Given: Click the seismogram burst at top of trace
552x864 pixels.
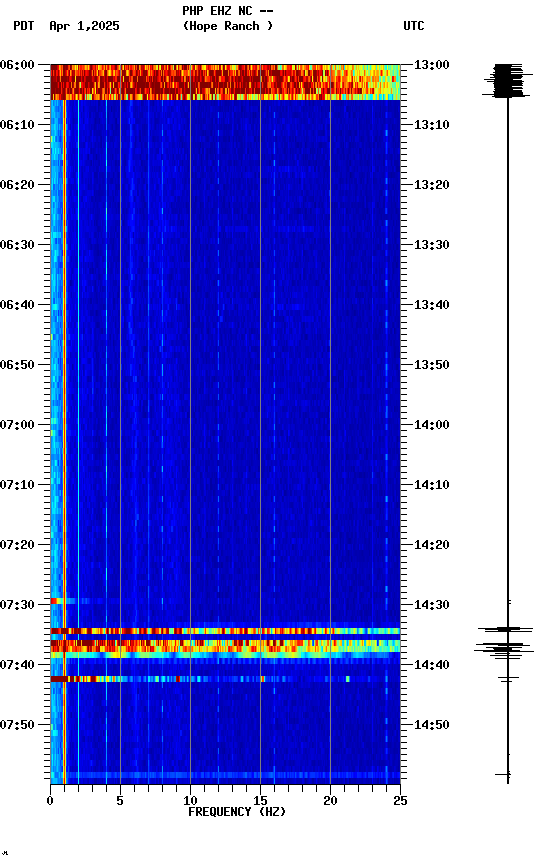Looking at the screenshot, I should [x=507, y=81].
